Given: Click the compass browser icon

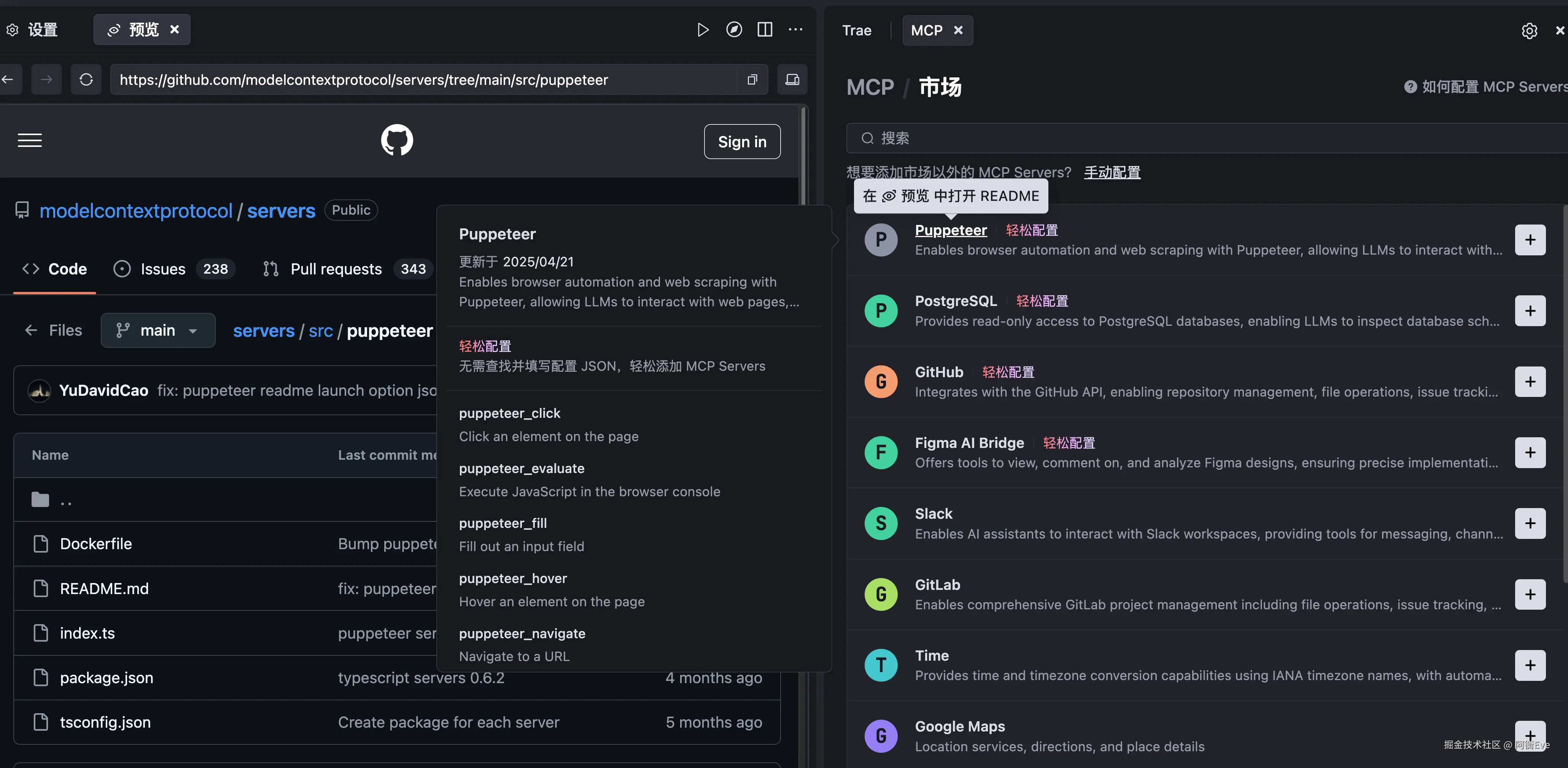Looking at the screenshot, I should (x=733, y=29).
